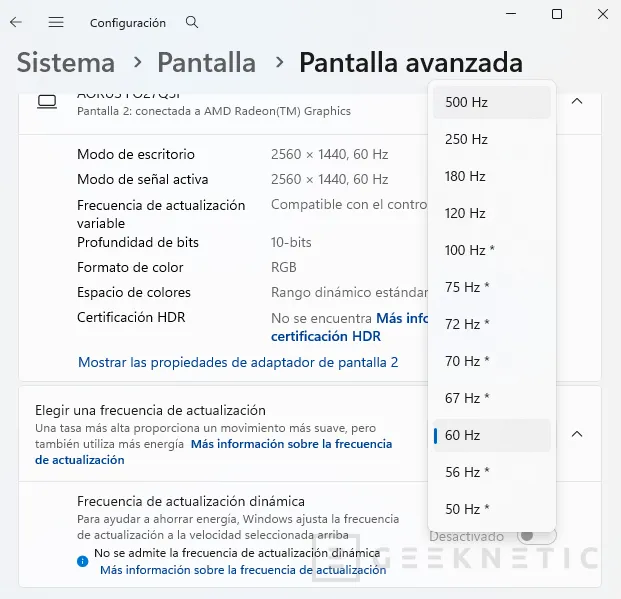Go to Pantalla in the breadcrumb
Viewport: 621px width, 599px height.
(x=207, y=62)
